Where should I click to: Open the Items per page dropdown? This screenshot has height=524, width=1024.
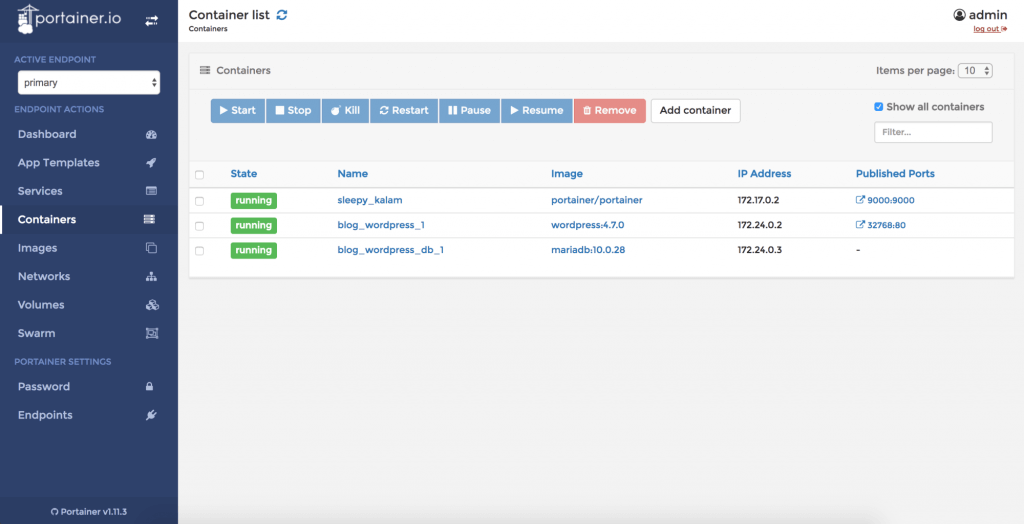(x=974, y=71)
